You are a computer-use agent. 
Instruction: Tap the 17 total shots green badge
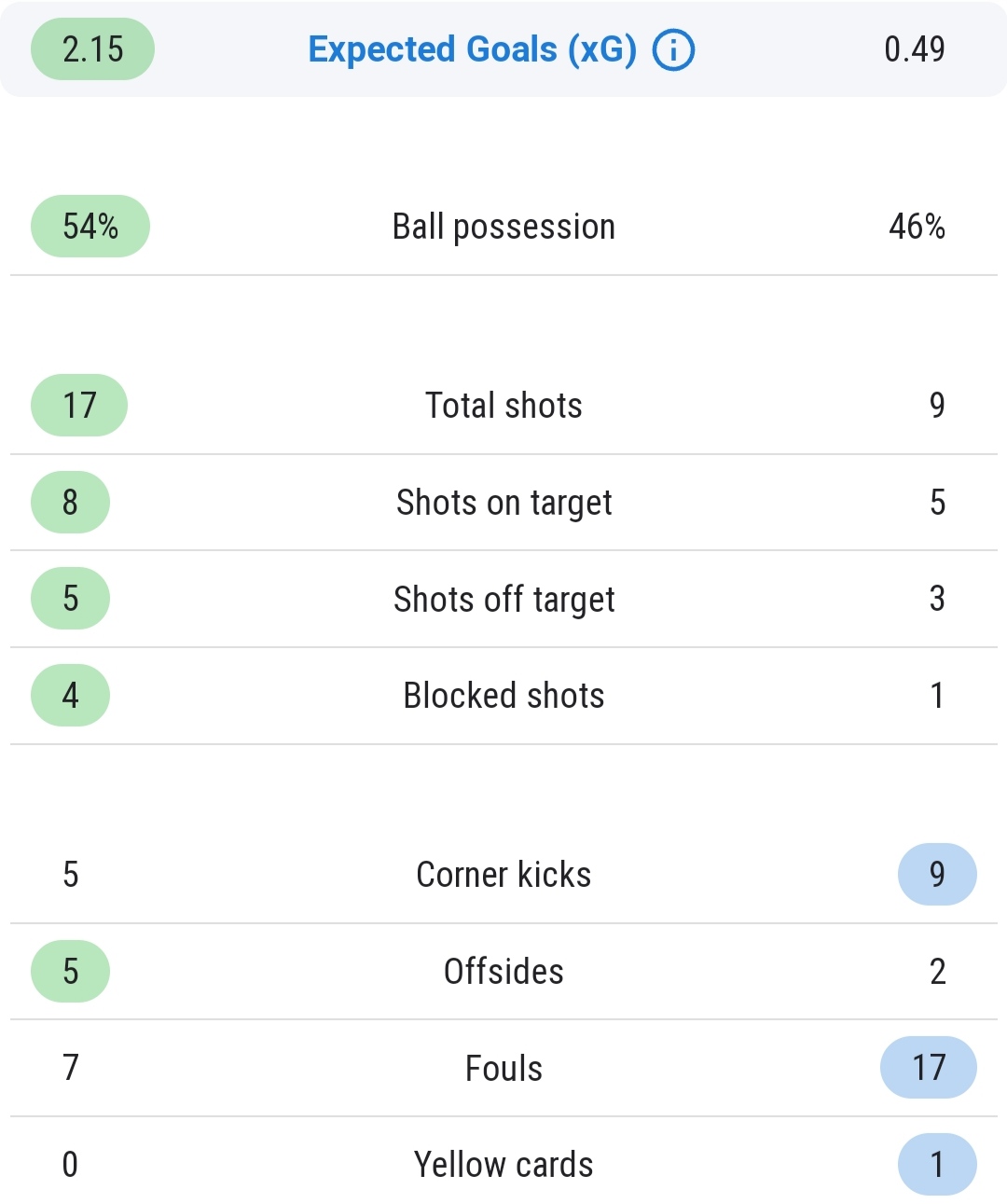(79, 406)
